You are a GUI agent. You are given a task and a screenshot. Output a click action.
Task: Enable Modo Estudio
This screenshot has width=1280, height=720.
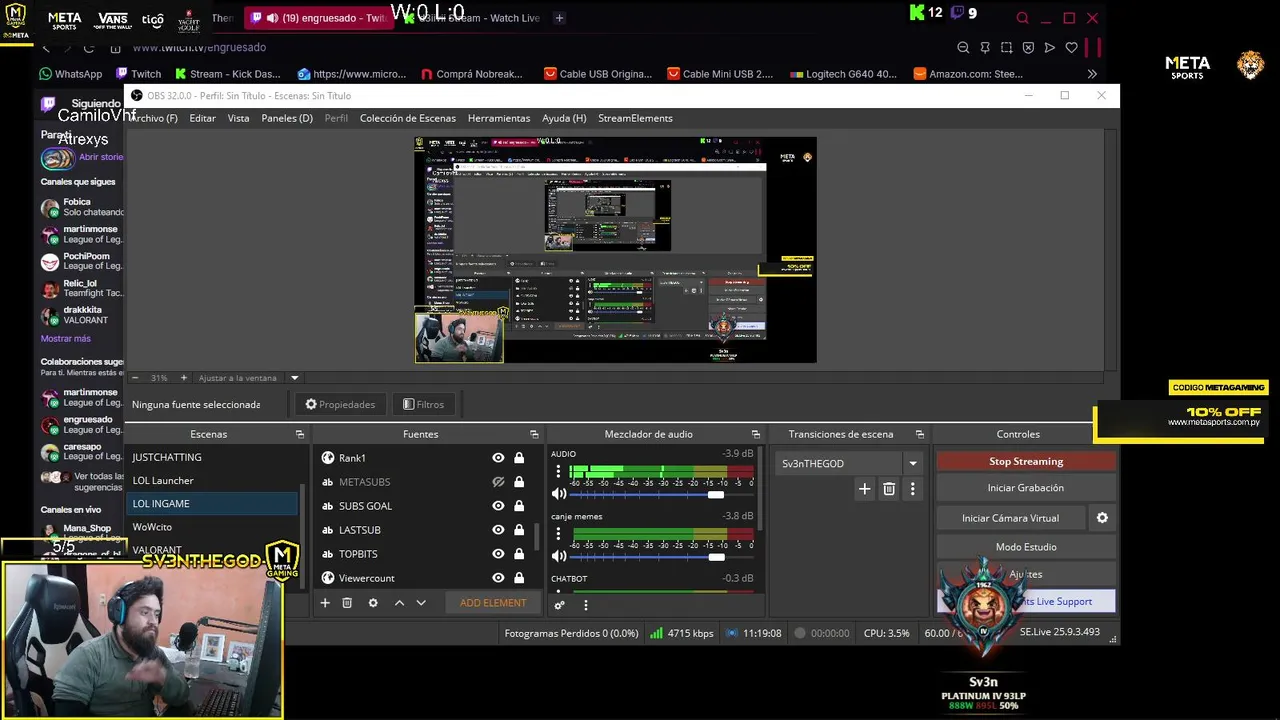click(x=1026, y=547)
